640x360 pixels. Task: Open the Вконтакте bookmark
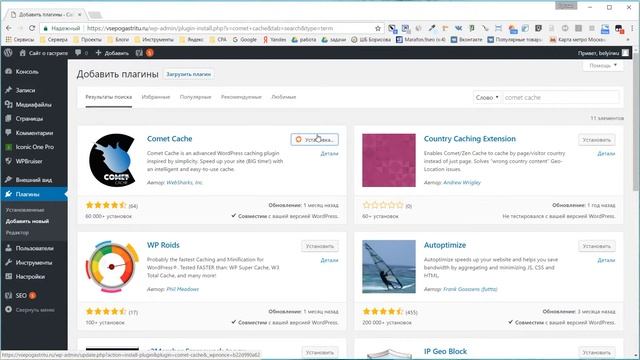click(466, 40)
